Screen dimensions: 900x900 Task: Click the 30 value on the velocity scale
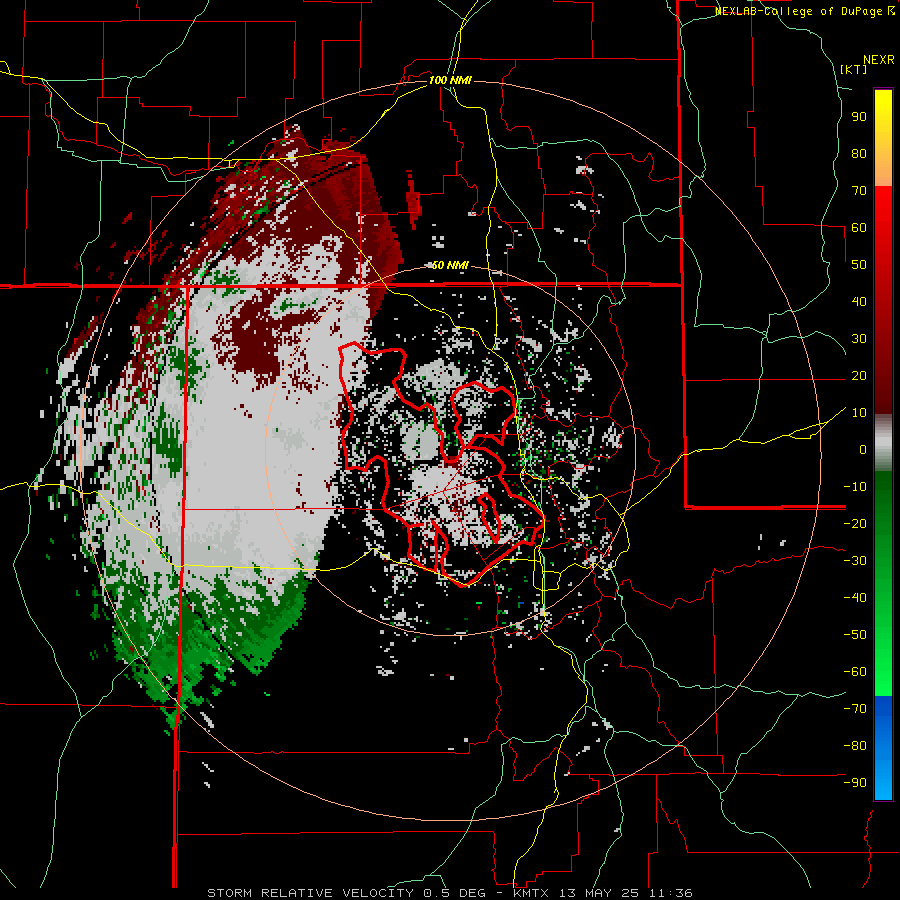[859, 339]
